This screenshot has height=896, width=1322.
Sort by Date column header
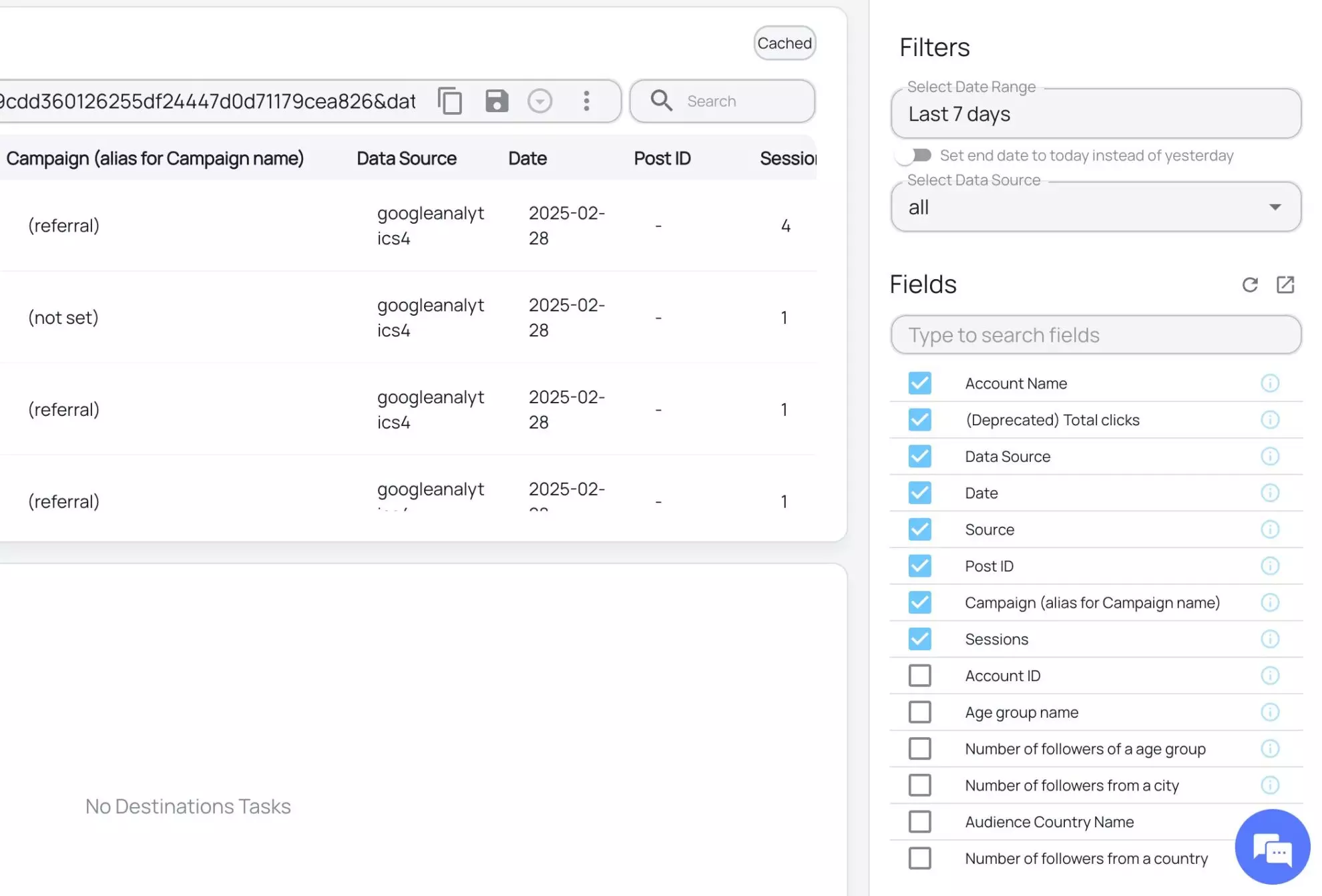coord(527,158)
